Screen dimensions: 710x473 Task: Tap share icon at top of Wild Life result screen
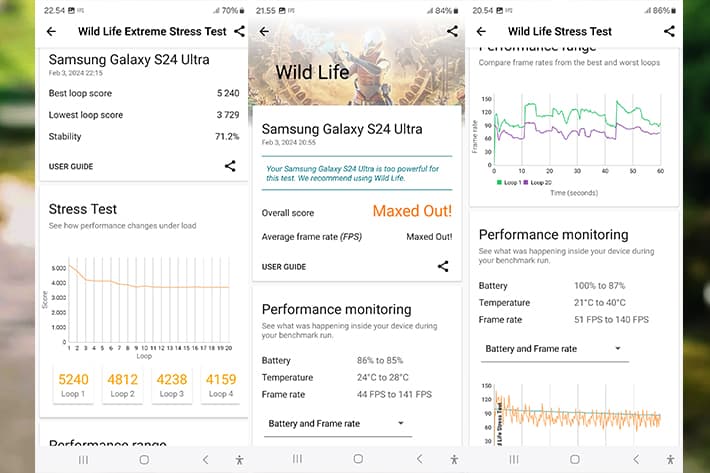pyautogui.click(x=452, y=31)
